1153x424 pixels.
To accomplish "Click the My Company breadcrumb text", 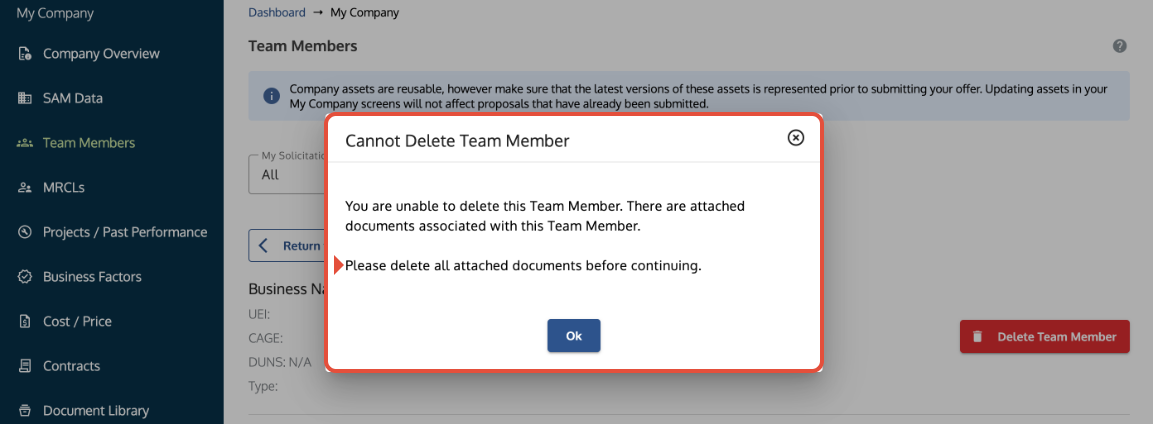I will coord(365,12).
